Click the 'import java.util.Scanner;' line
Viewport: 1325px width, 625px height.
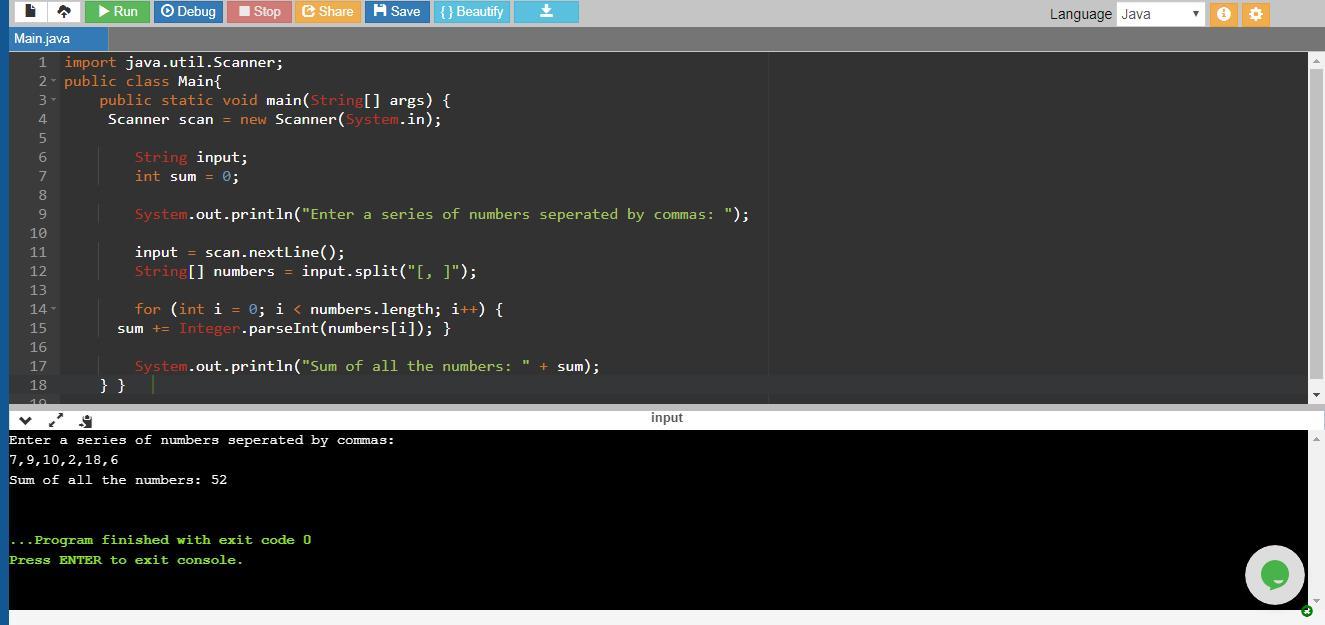click(174, 62)
